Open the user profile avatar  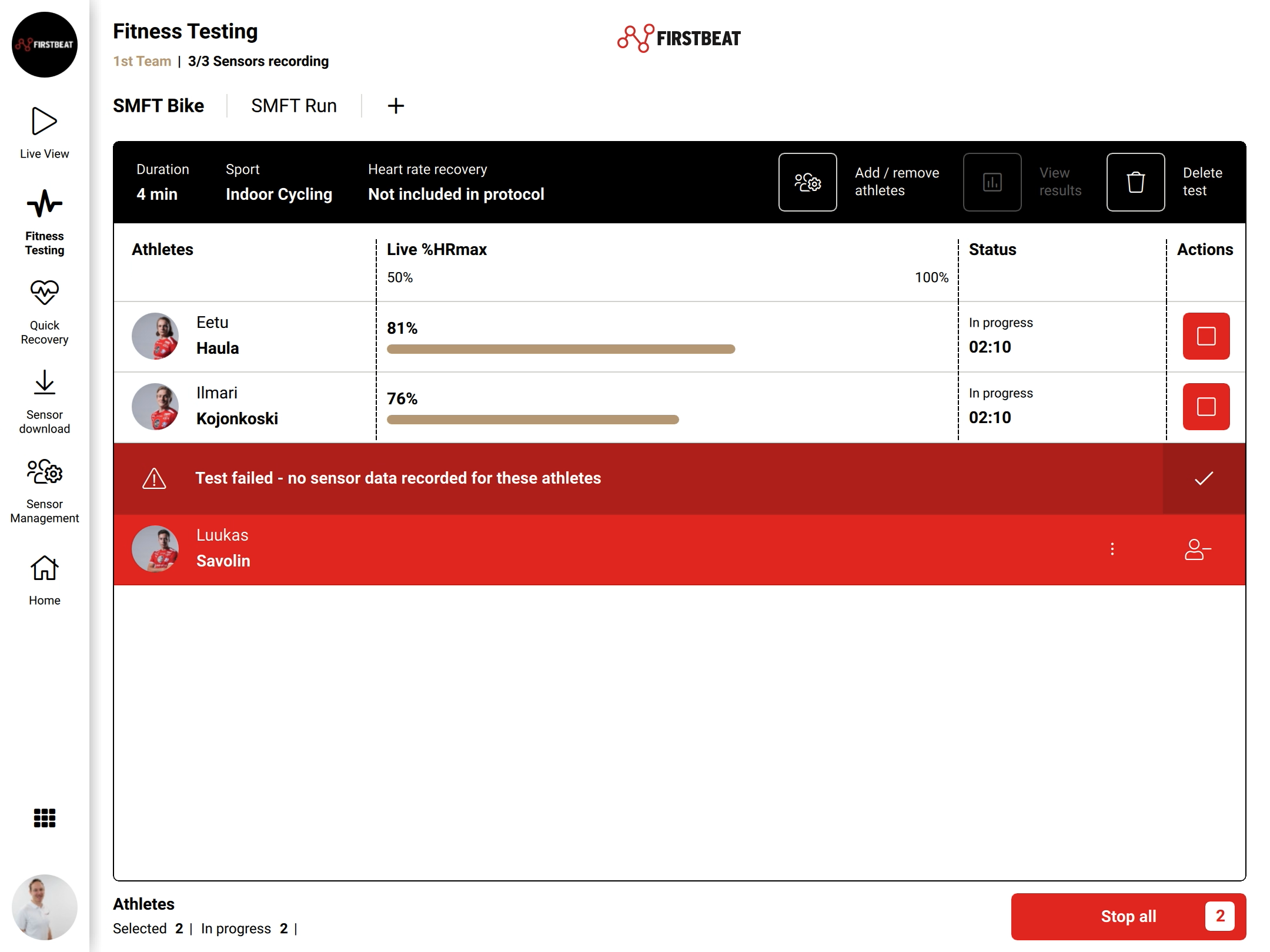click(45, 907)
